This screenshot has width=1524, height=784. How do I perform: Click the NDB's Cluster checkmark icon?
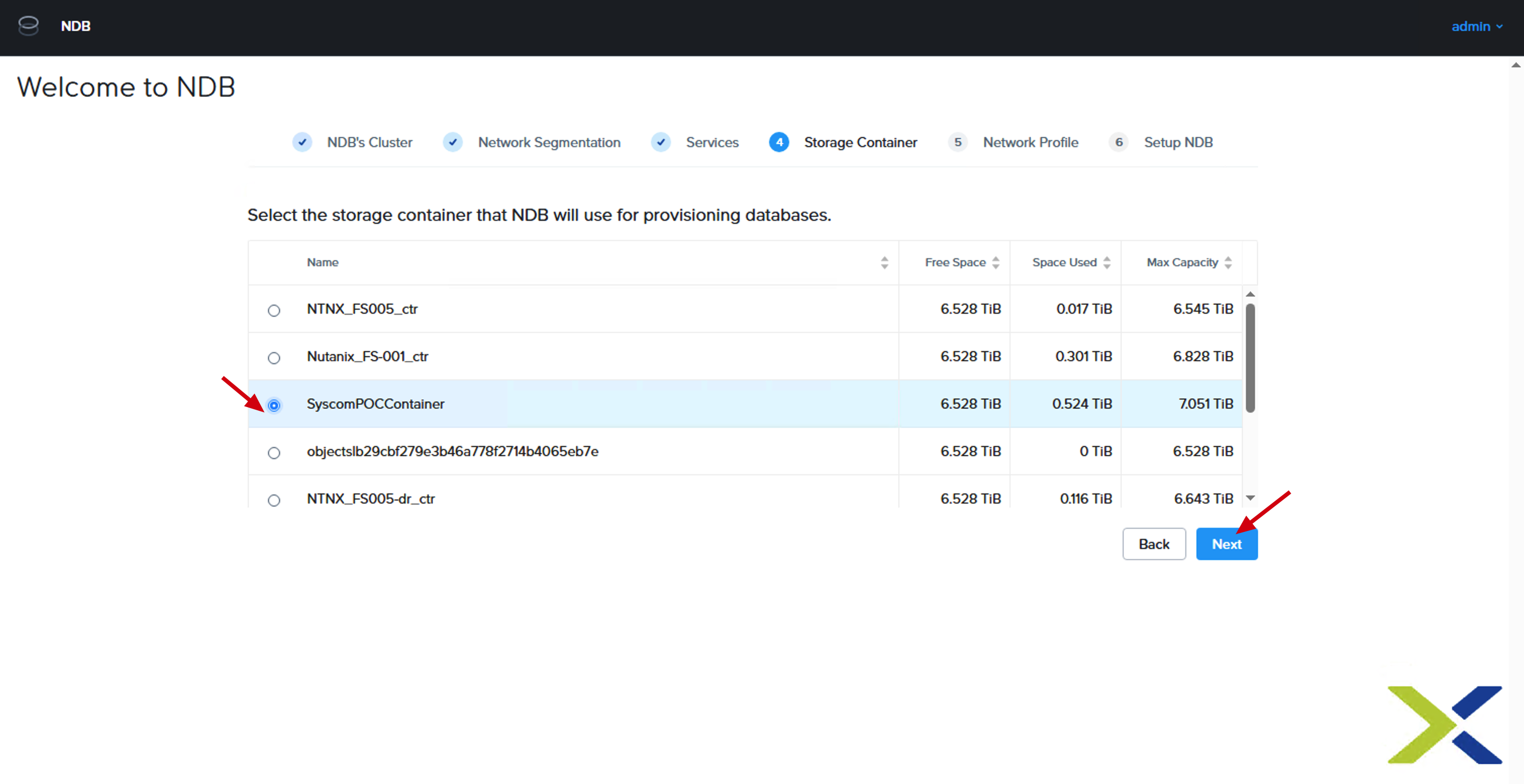(302, 142)
